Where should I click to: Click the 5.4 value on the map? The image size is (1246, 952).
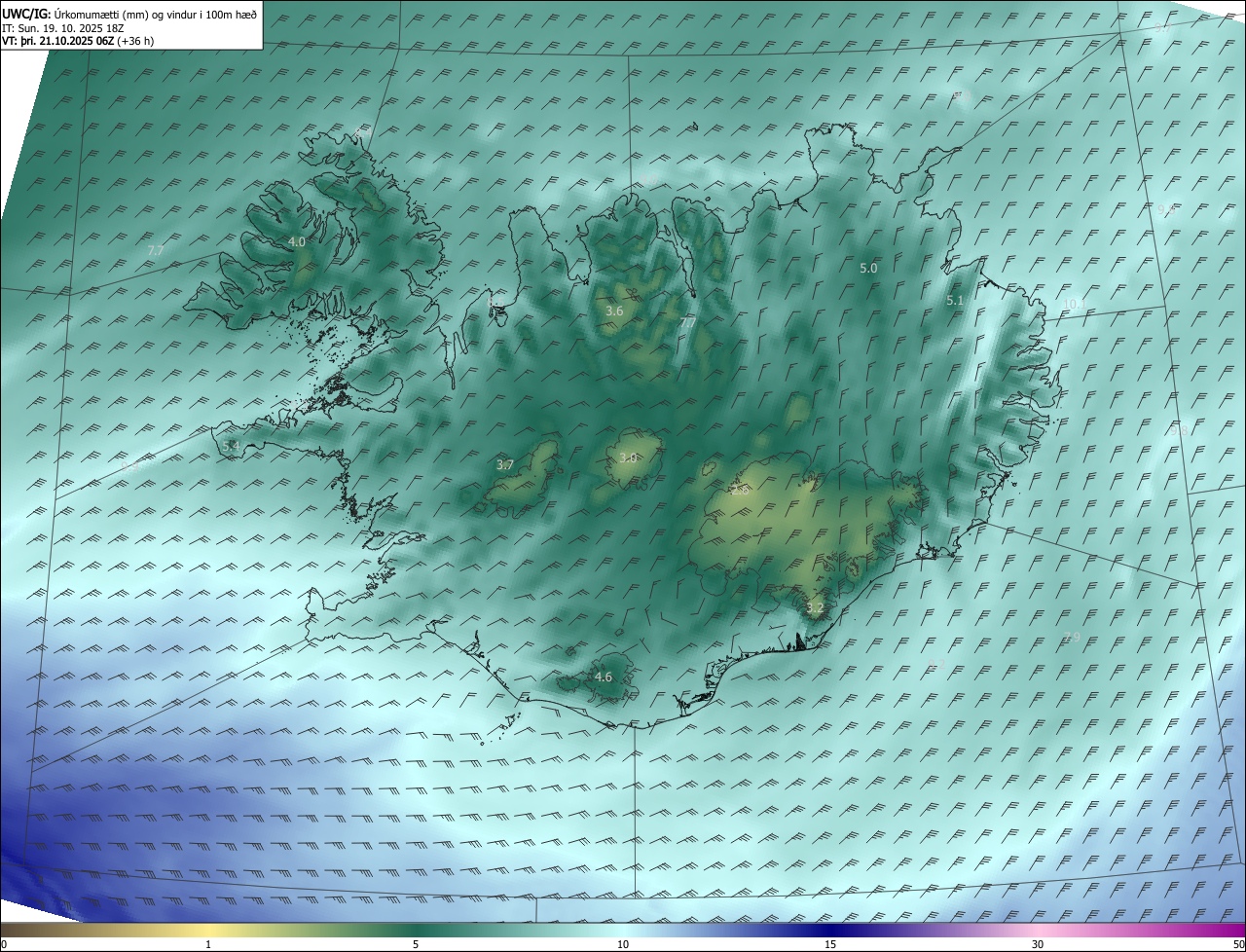[231, 446]
